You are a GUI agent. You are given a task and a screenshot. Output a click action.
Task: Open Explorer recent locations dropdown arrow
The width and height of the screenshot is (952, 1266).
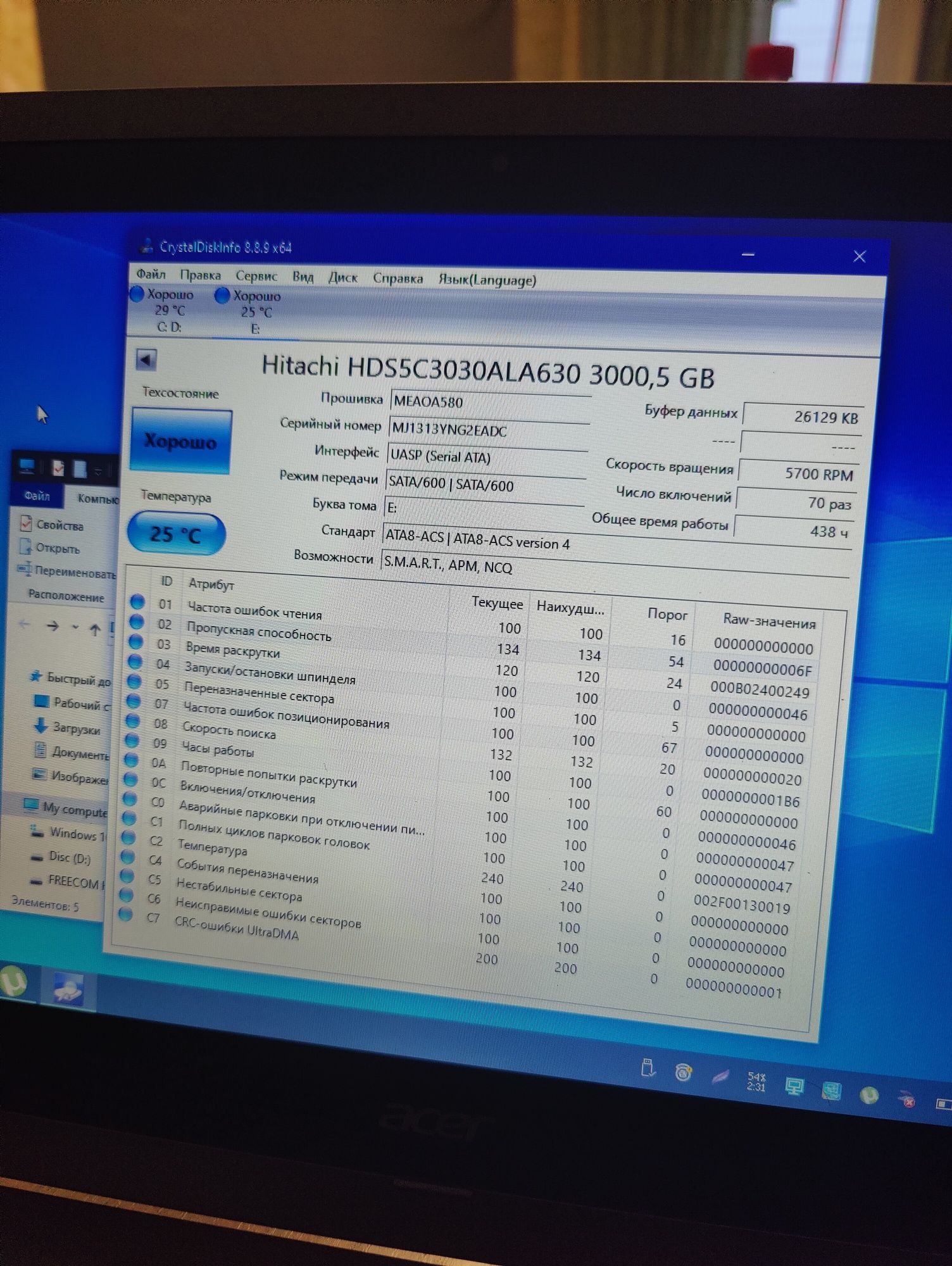click(75, 627)
